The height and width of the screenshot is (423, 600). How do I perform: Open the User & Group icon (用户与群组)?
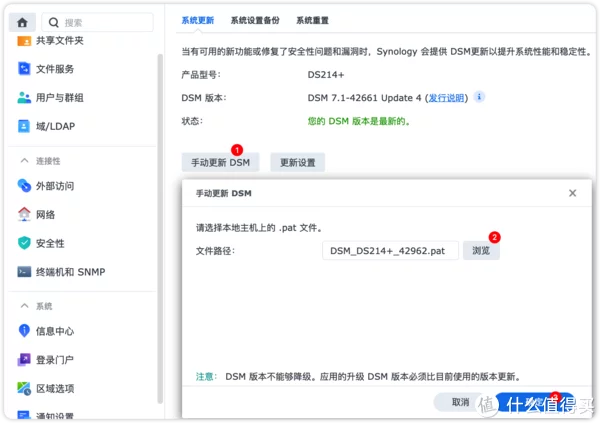[24, 98]
